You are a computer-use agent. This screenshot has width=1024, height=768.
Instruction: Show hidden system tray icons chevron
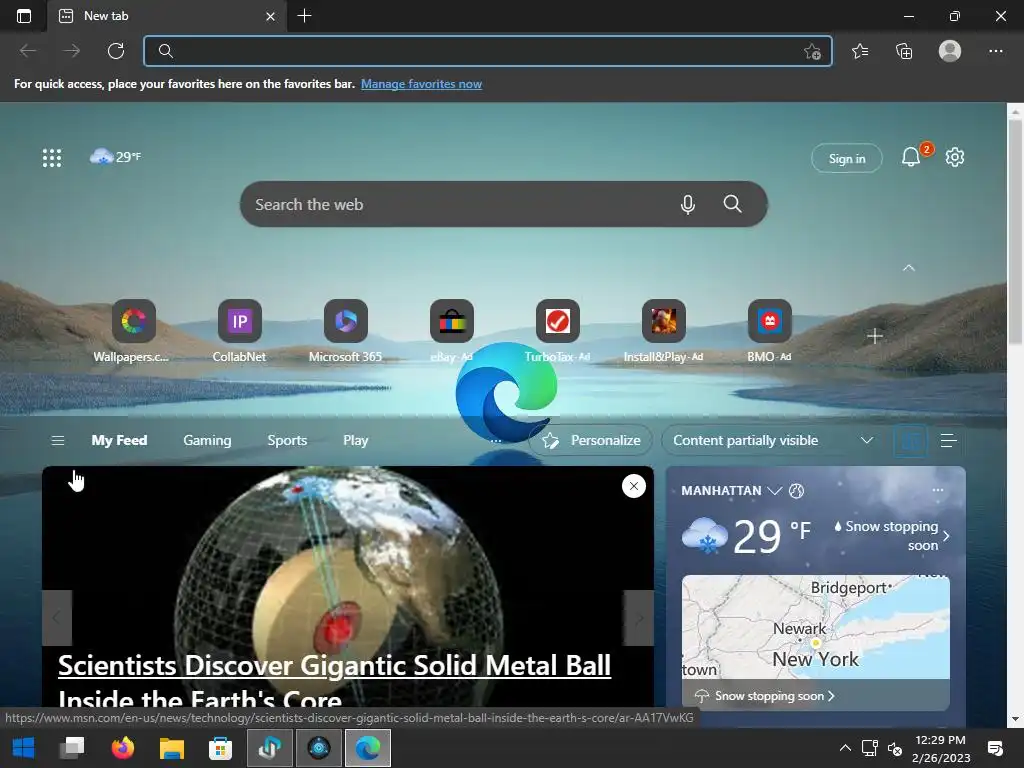[845, 748]
